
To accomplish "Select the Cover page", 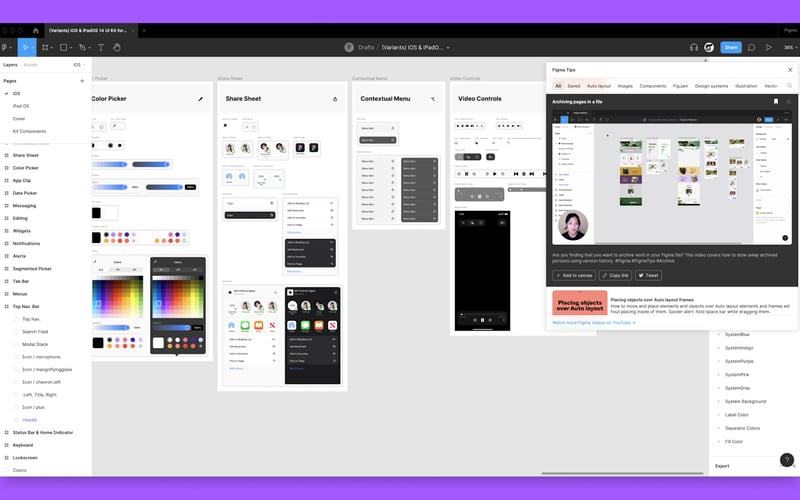I will pyautogui.click(x=19, y=118).
